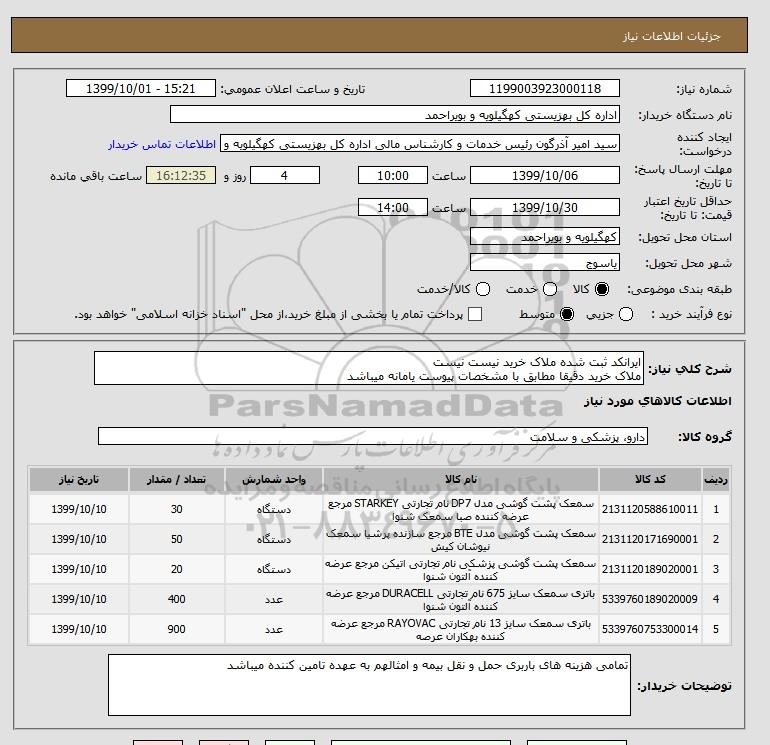Click unit عدد in the DURACELL row
The width and height of the screenshot is (770, 745).
point(274,600)
